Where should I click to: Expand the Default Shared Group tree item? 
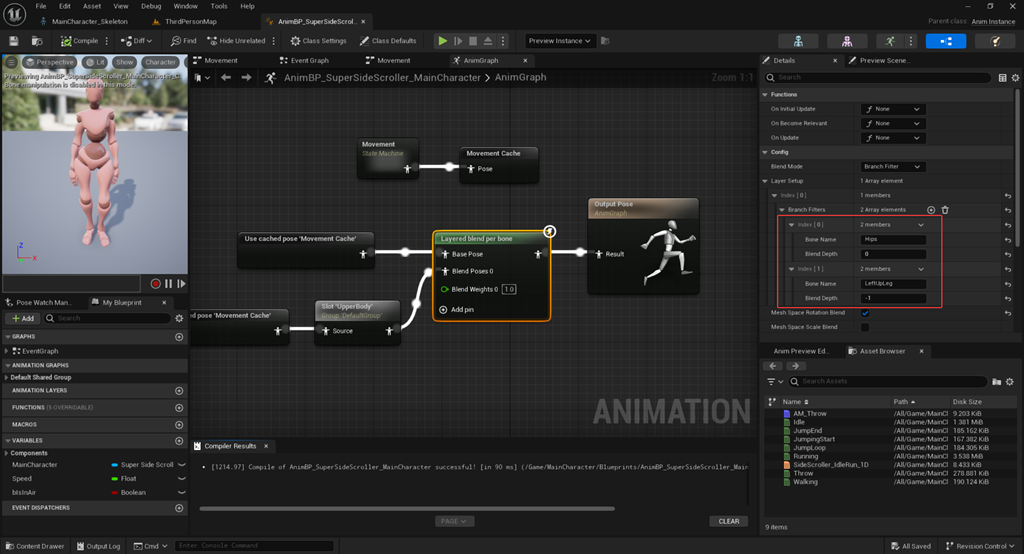(x=7, y=377)
